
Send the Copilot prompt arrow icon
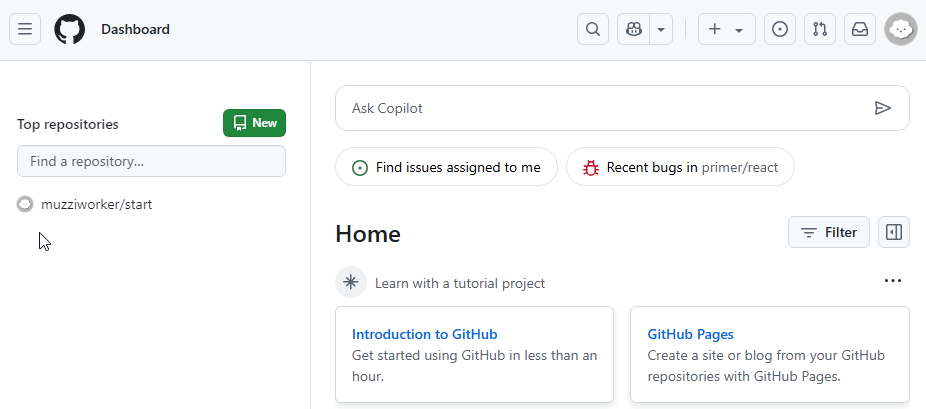(882, 108)
